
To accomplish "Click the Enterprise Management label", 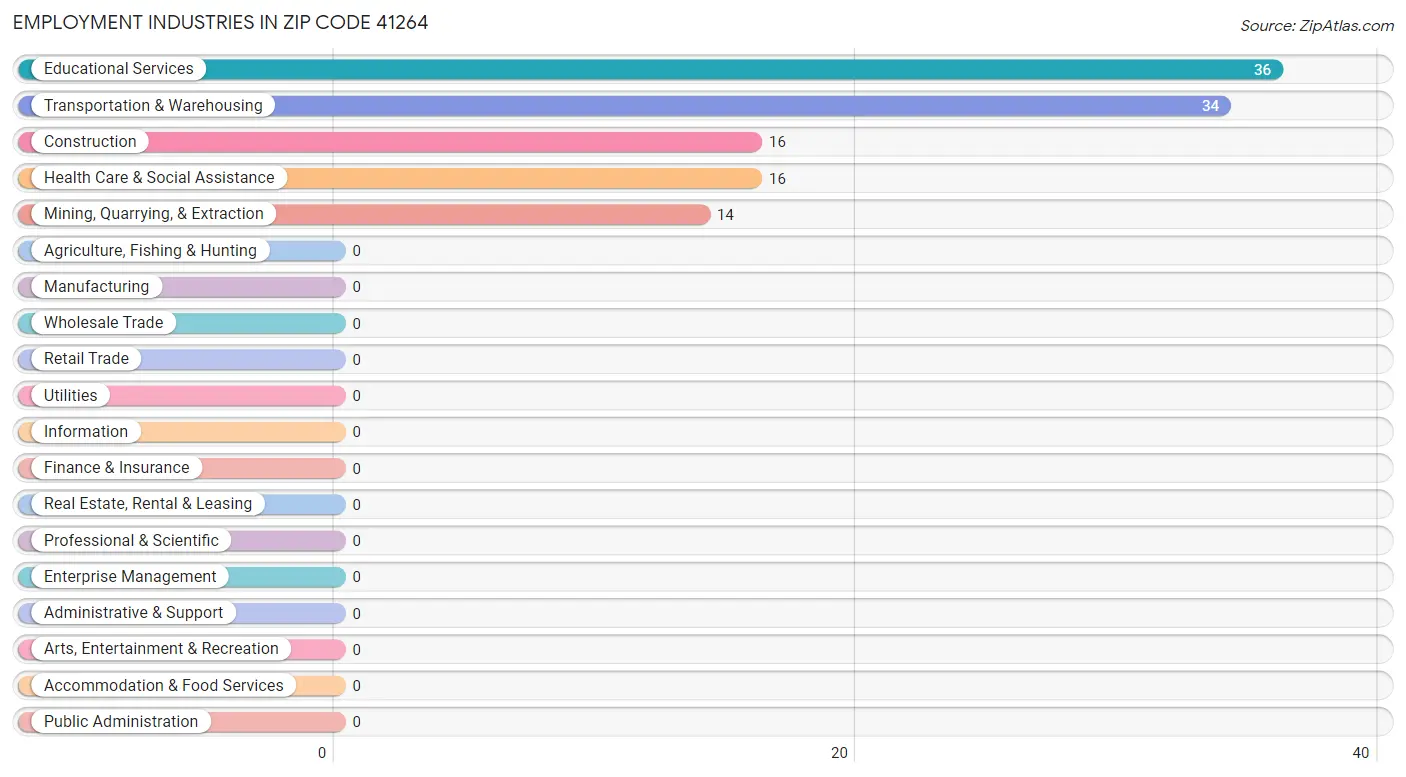I will pyautogui.click(x=130, y=577).
